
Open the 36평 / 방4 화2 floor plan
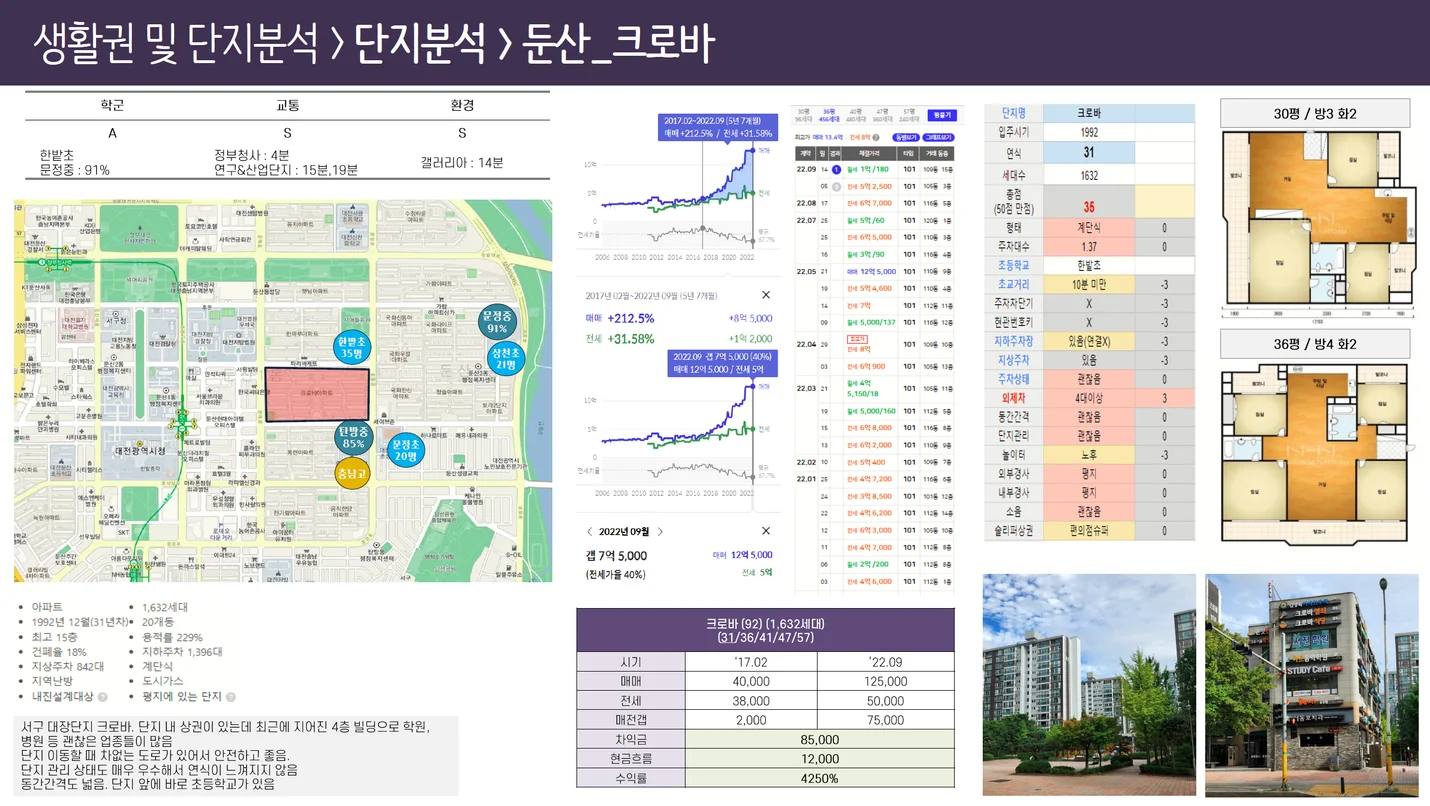[1318, 455]
